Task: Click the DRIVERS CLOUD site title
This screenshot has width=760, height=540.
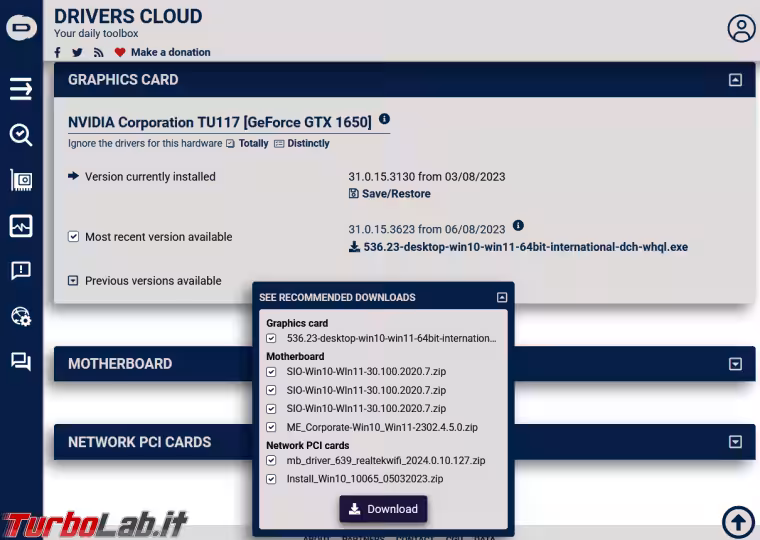Action: [128, 16]
